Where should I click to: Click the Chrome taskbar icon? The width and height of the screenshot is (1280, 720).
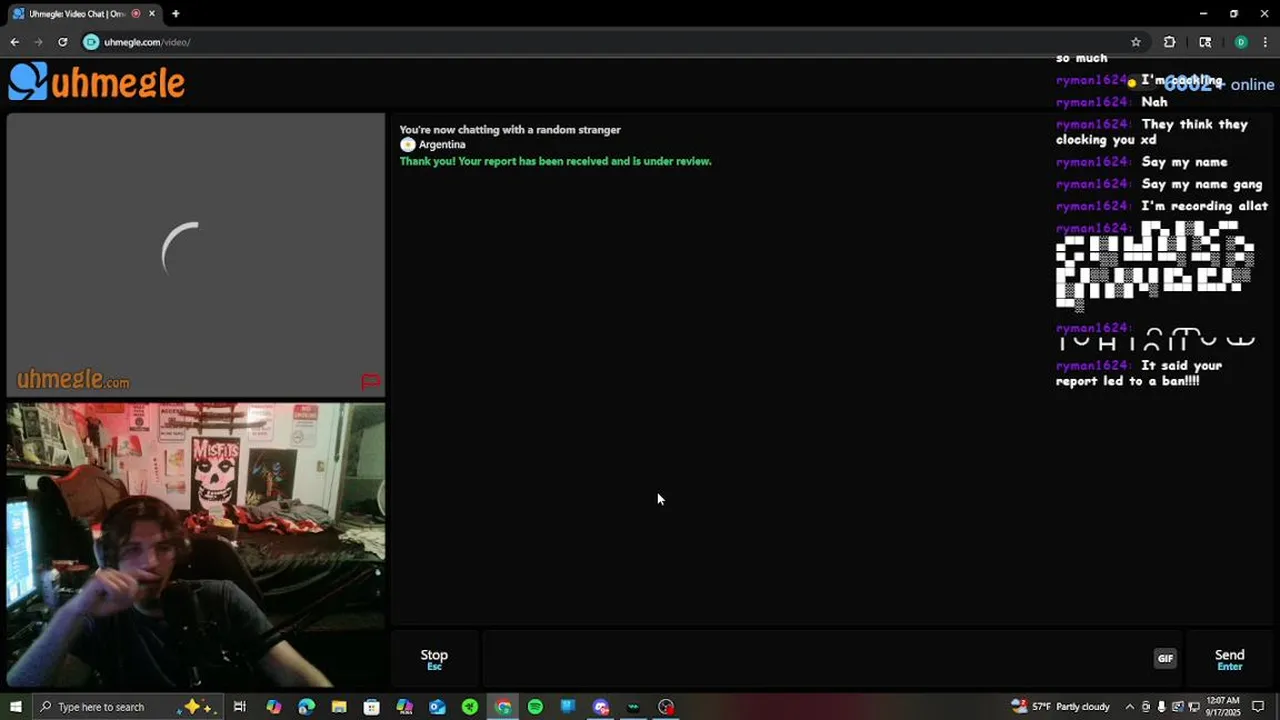(503, 707)
